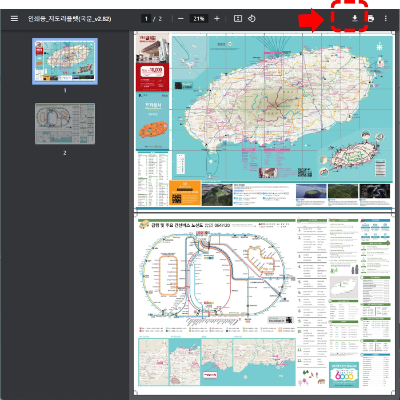Click the download PDF icon

(x=355, y=18)
